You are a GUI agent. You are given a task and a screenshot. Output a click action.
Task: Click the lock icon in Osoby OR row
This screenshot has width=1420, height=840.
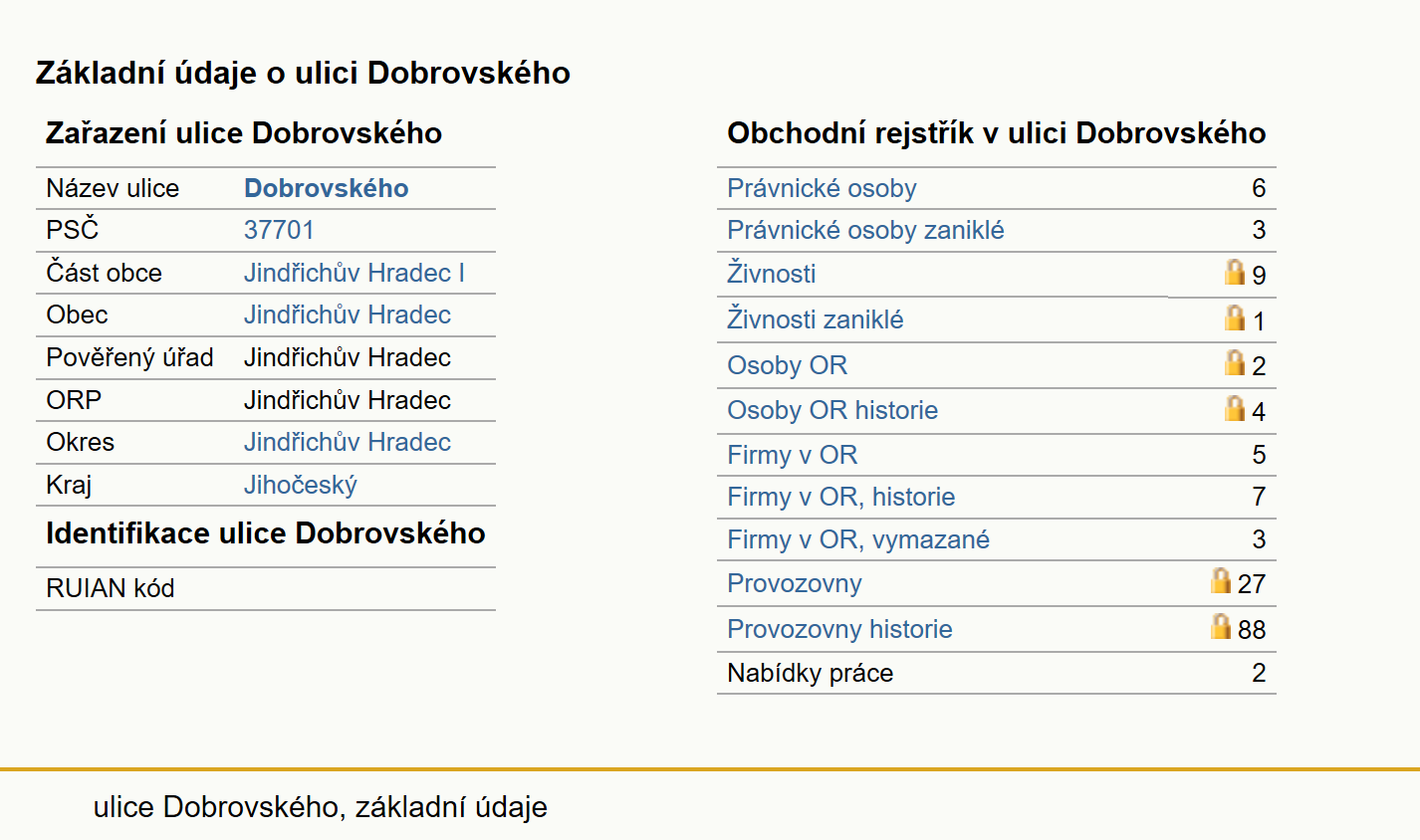[1235, 362]
